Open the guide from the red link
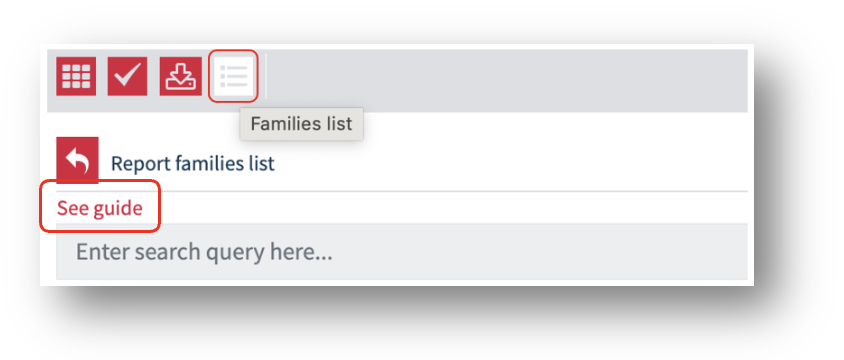 tap(100, 208)
